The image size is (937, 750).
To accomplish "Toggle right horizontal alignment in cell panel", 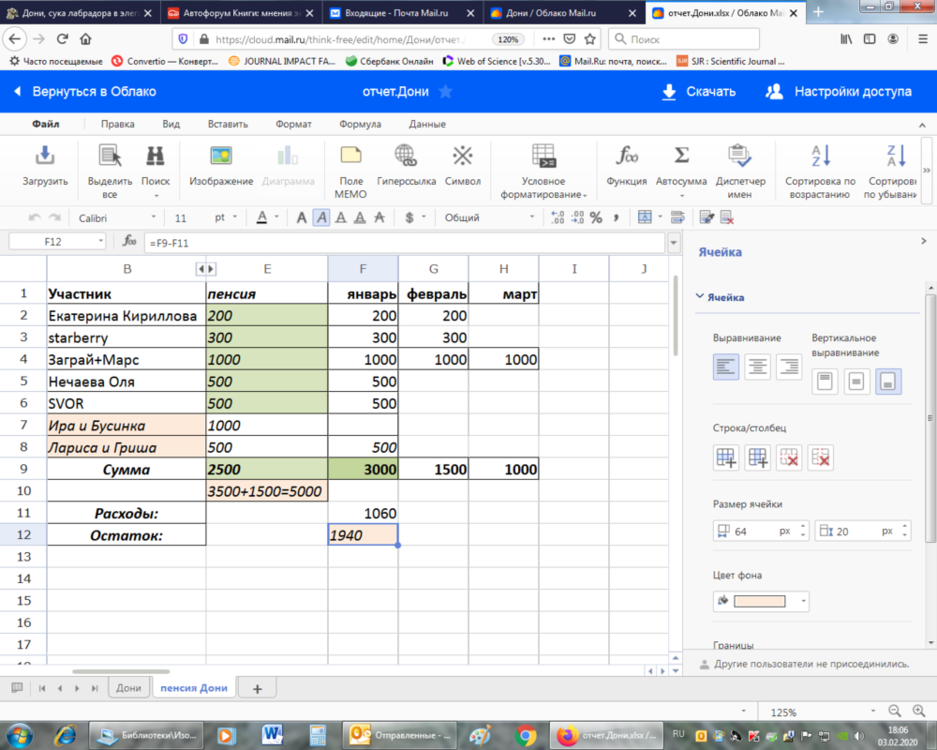I will pos(789,367).
